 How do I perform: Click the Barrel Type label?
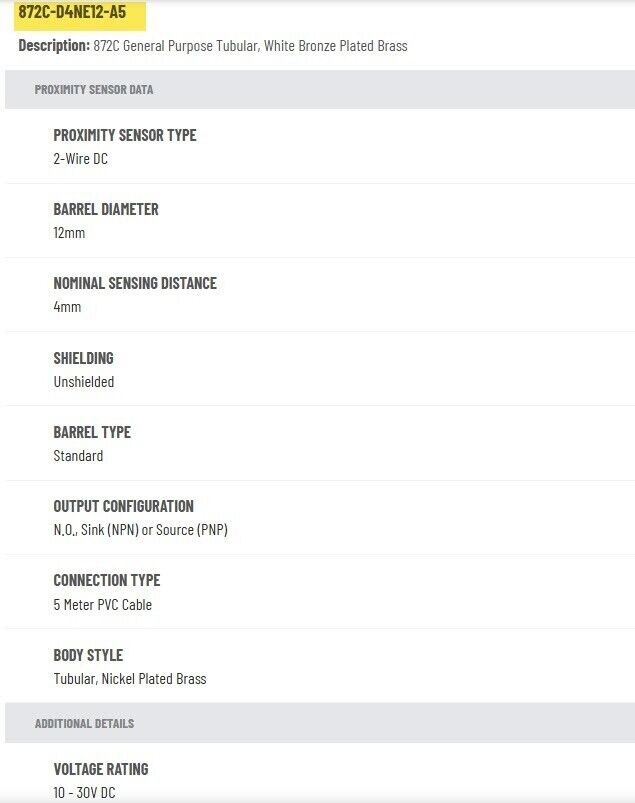tap(92, 432)
